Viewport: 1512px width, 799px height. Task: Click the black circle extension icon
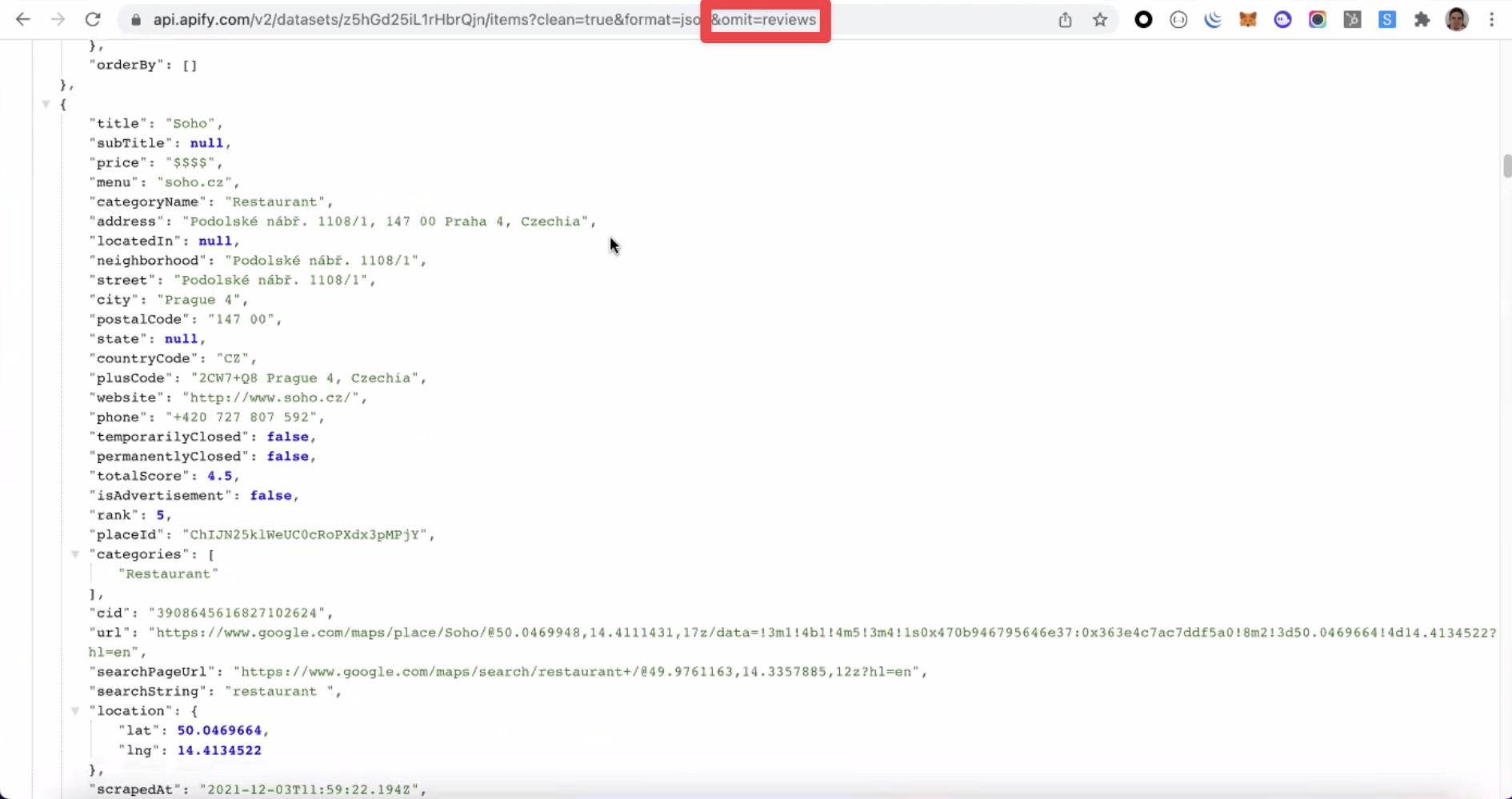[1143, 19]
